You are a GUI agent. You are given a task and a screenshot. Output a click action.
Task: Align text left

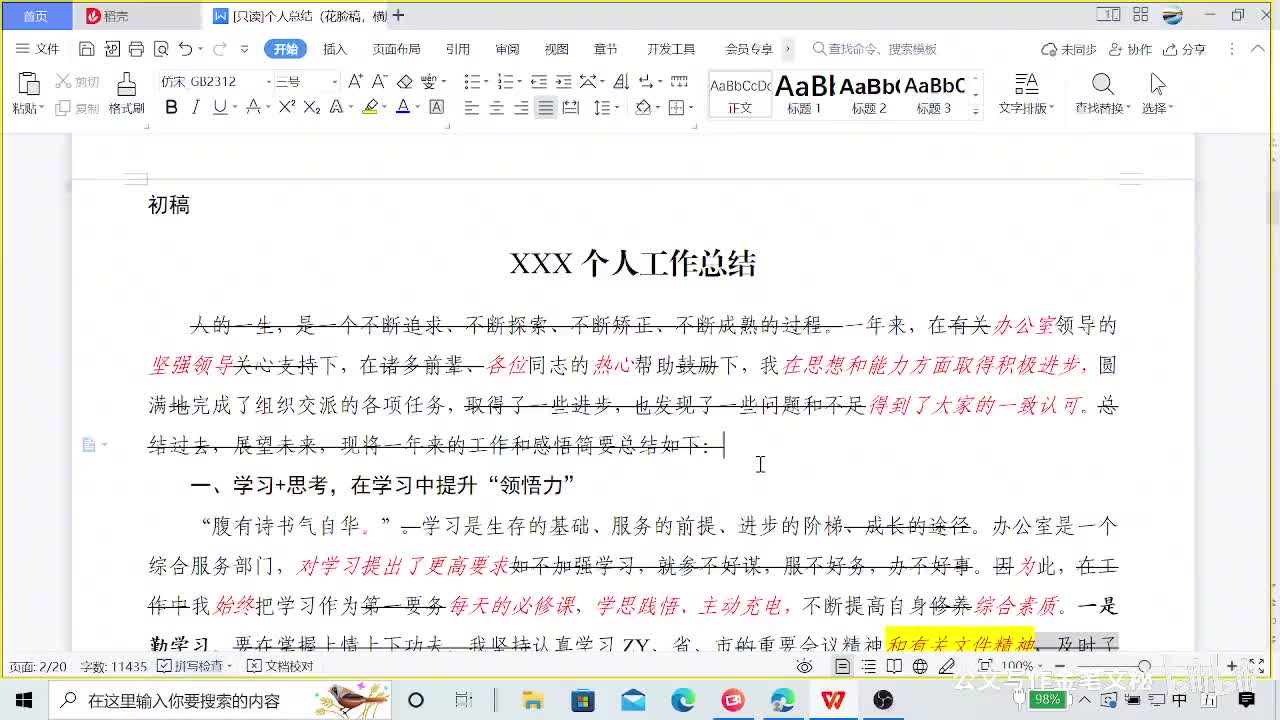click(x=472, y=108)
